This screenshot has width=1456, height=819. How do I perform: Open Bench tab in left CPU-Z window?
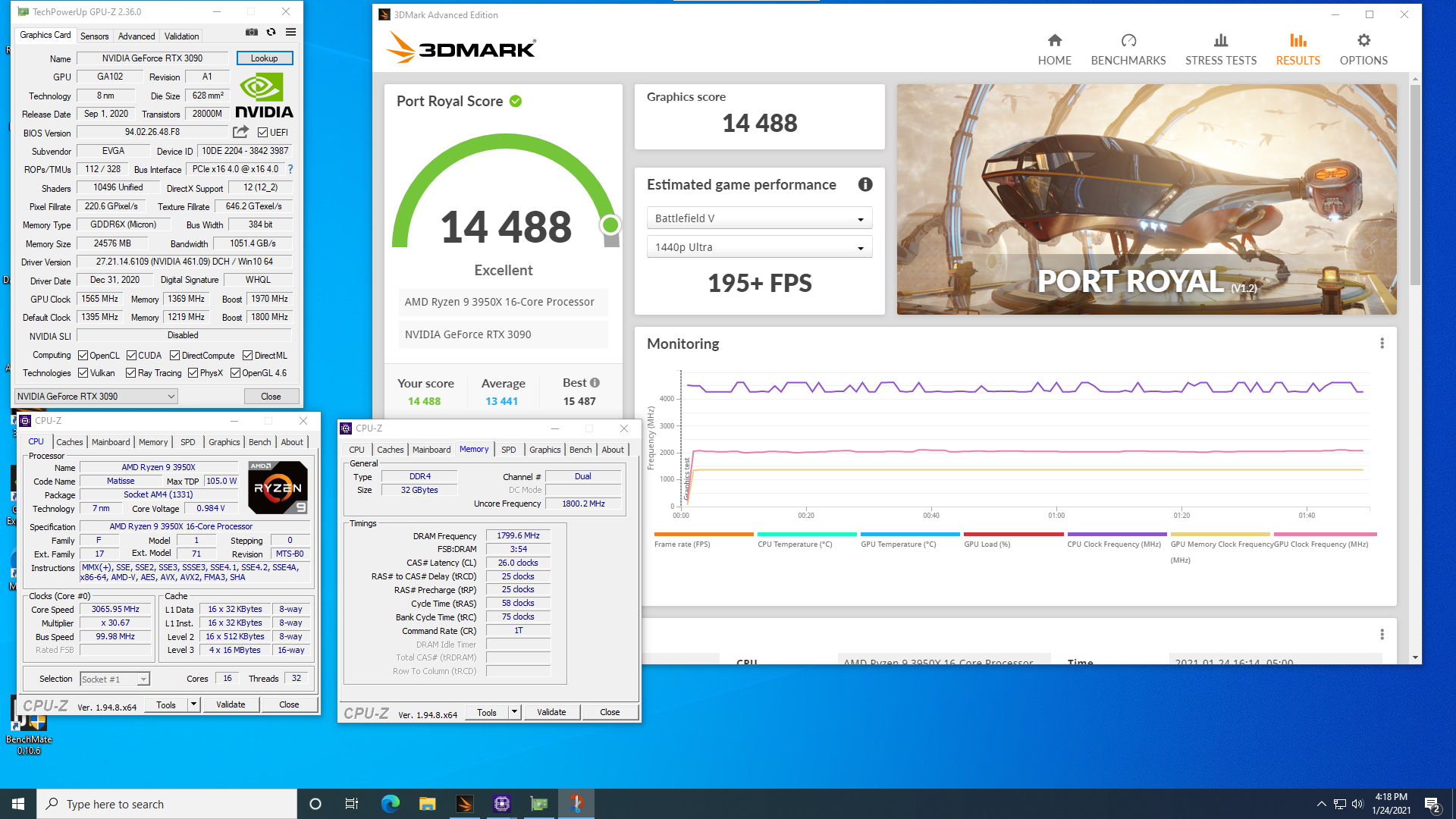point(260,442)
